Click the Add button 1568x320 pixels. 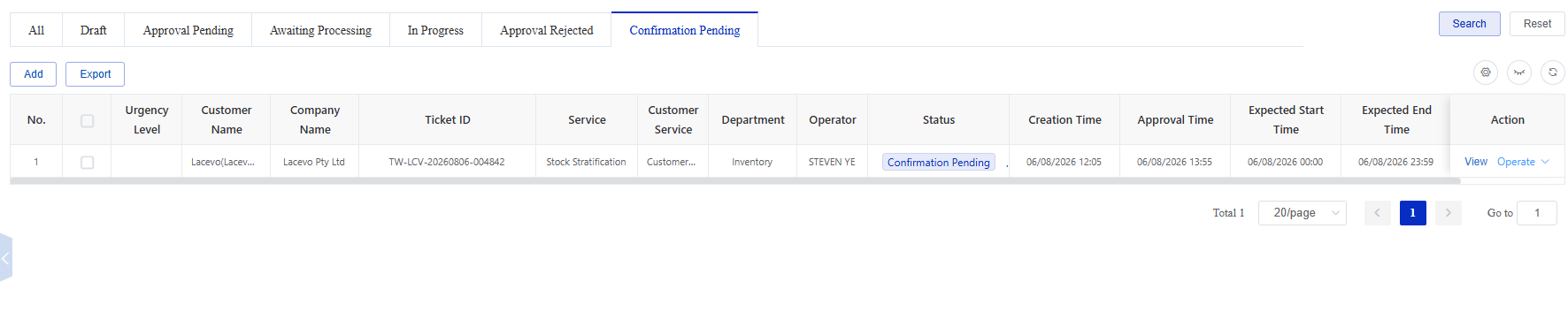tap(34, 74)
